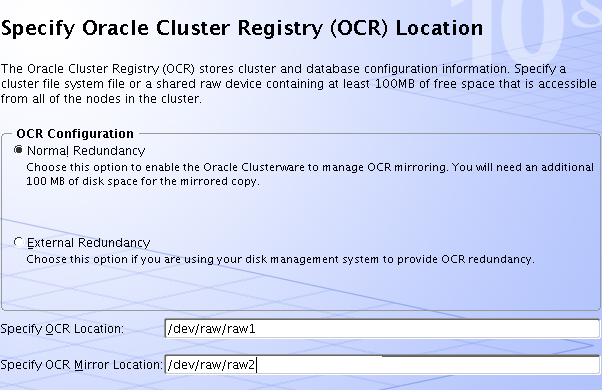This screenshot has width=602, height=390.
Task: Click the 'Specify OCR Location:' label
Action: point(62,329)
